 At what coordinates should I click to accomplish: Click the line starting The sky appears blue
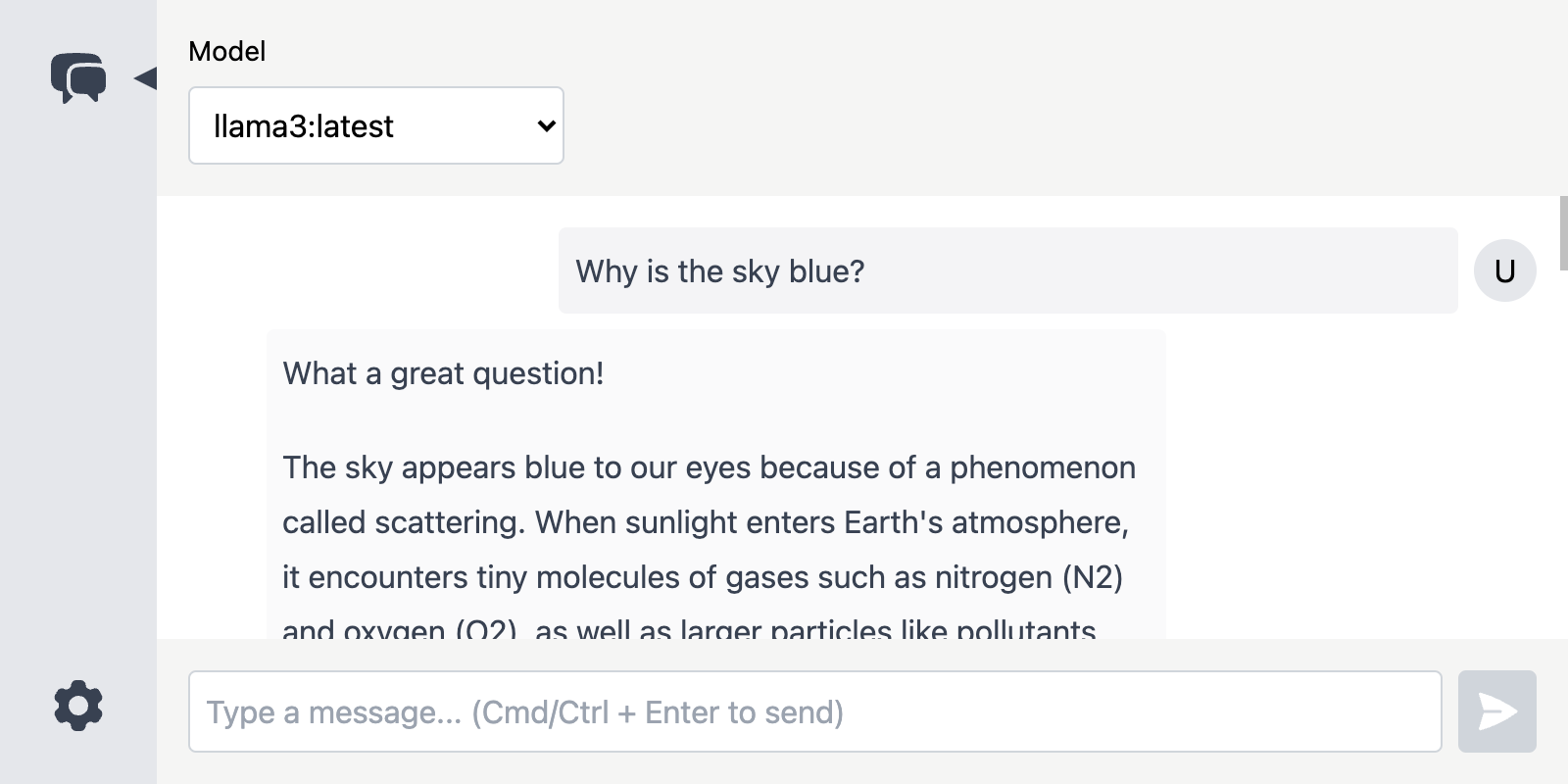(x=709, y=467)
